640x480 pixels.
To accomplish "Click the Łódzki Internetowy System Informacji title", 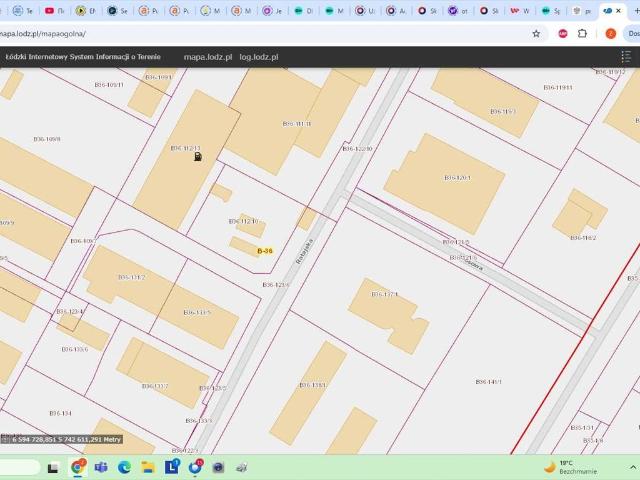I will pyautogui.click(x=82, y=58).
